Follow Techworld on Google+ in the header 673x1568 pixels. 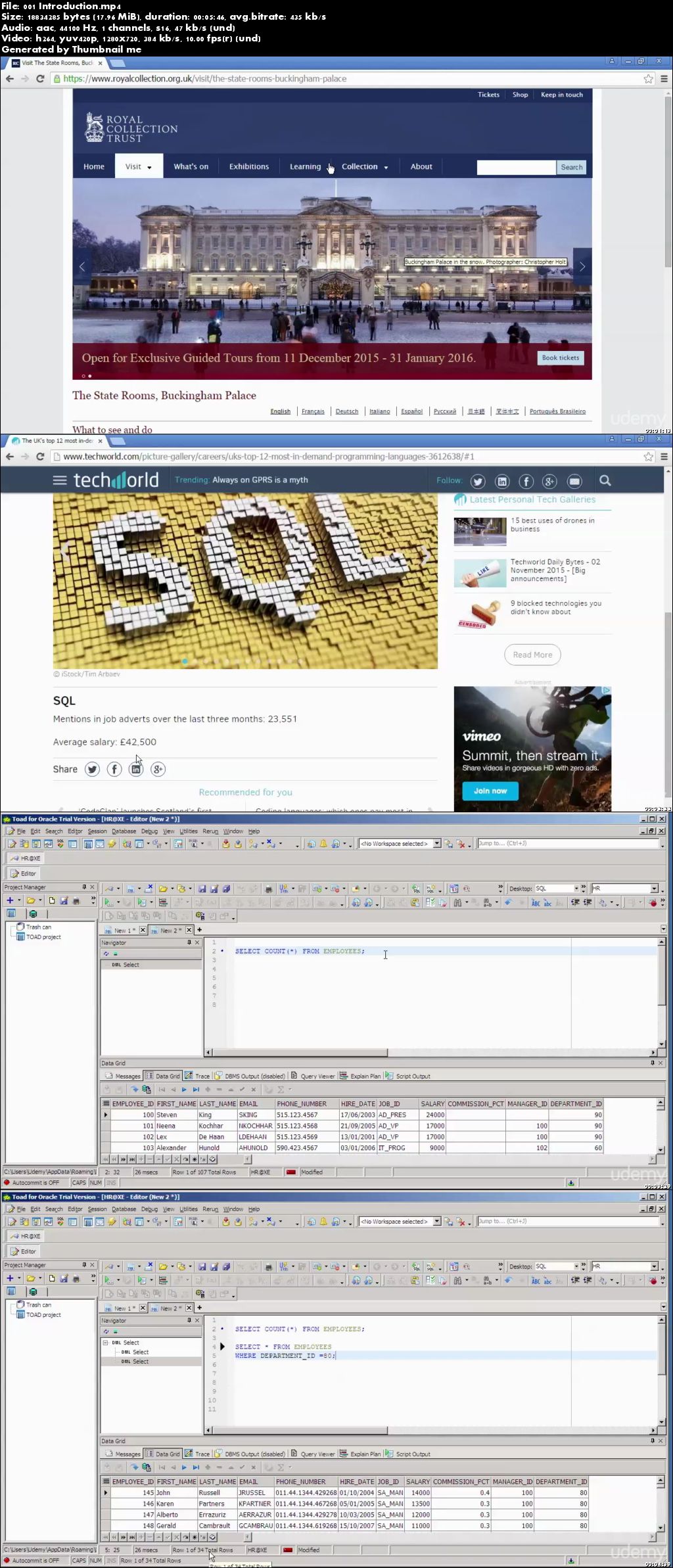[550, 482]
